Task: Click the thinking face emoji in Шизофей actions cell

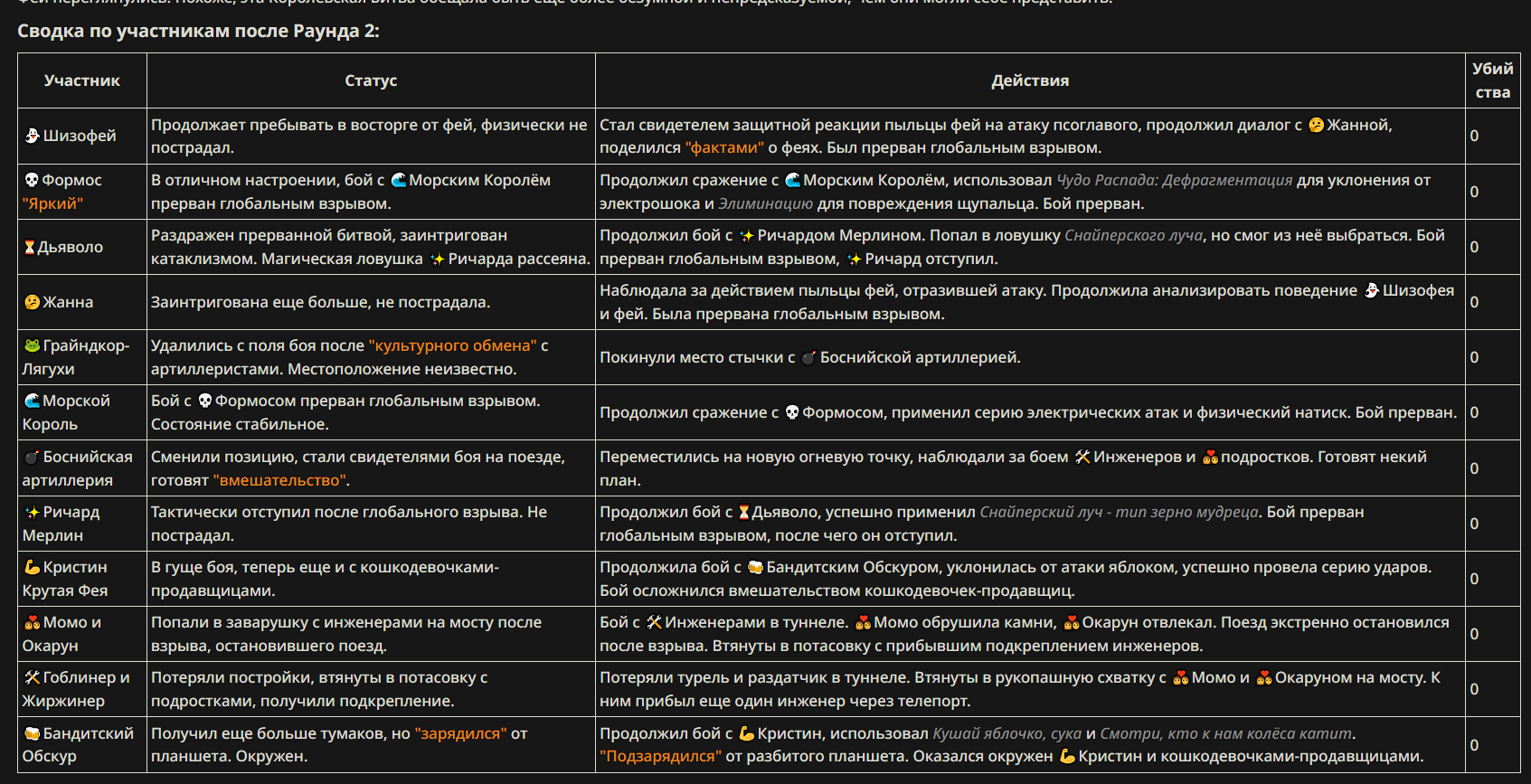Action: (1317, 125)
